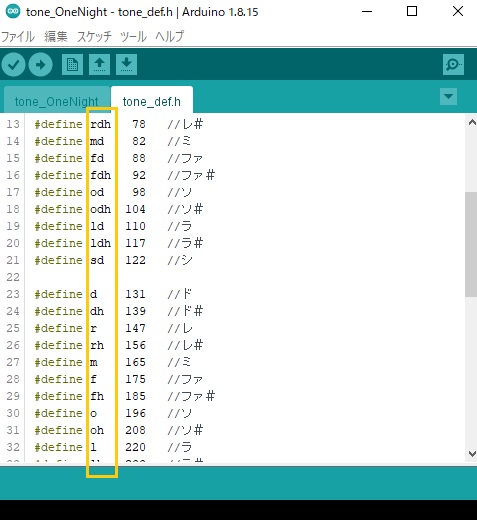Select the tone_def.h tab
The width and height of the screenshot is (477, 520).
(152, 101)
